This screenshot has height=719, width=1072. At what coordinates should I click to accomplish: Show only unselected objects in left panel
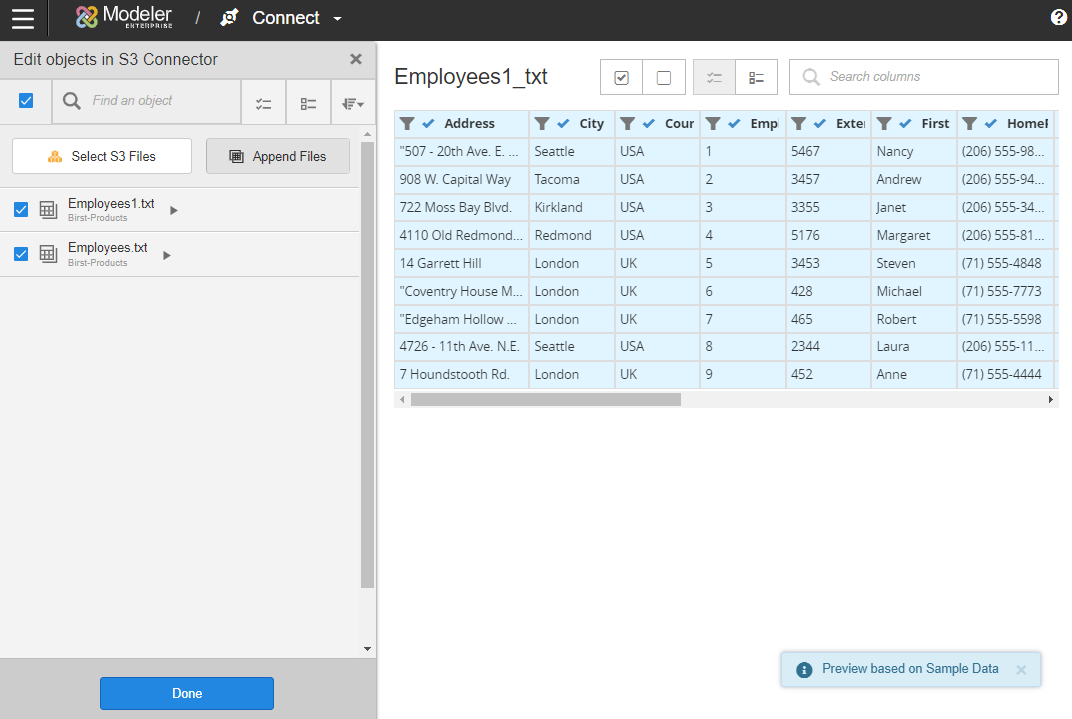point(309,103)
